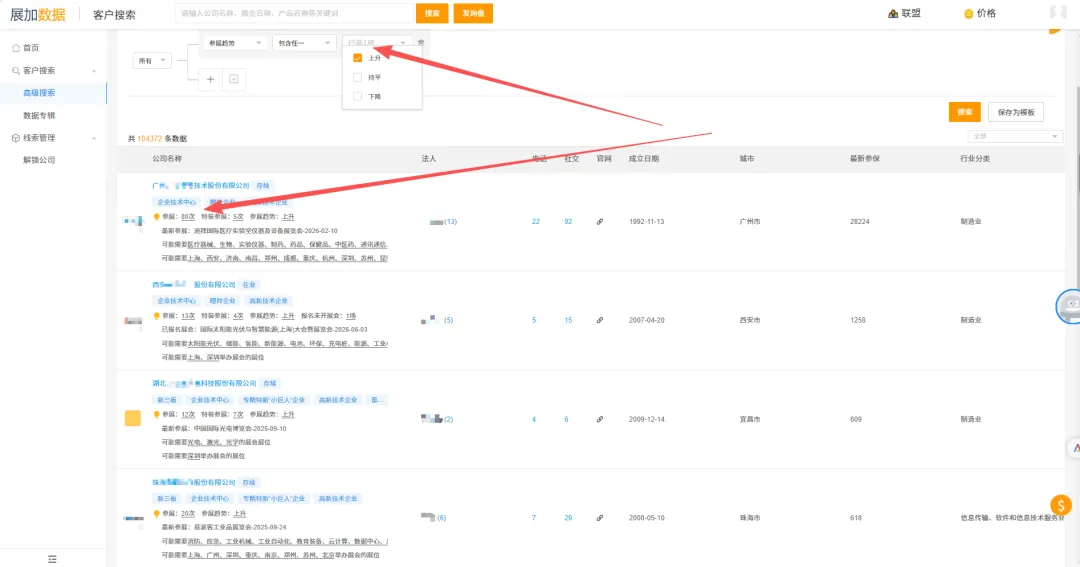Open the chat robot assistant icon
The width and height of the screenshot is (1080, 567).
tap(1069, 307)
